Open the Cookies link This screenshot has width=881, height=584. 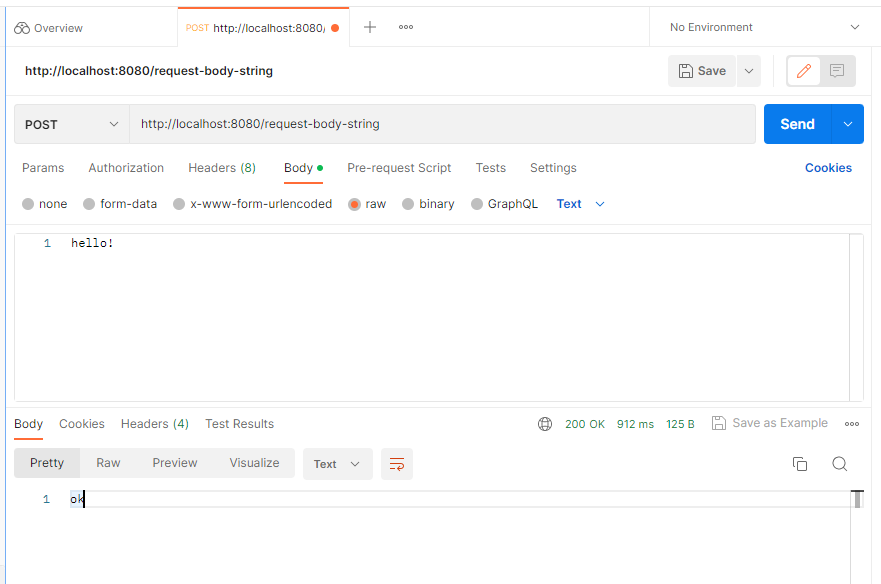(x=828, y=167)
